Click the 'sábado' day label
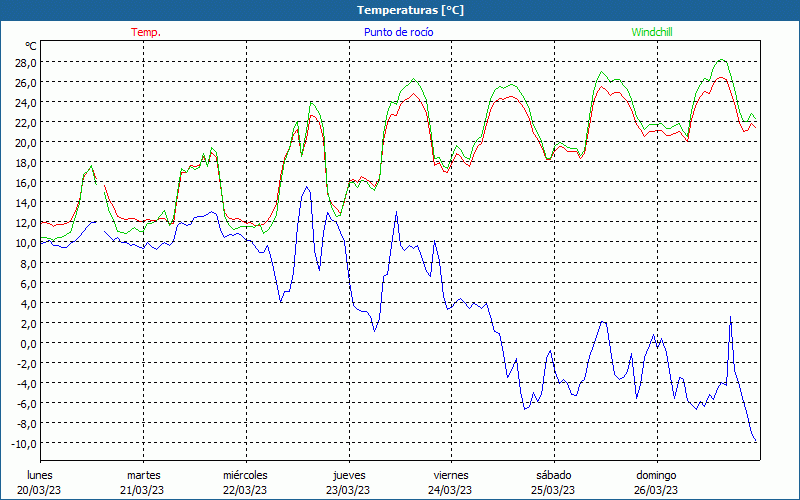The width and height of the screenshot is (800, 500). 554,475
